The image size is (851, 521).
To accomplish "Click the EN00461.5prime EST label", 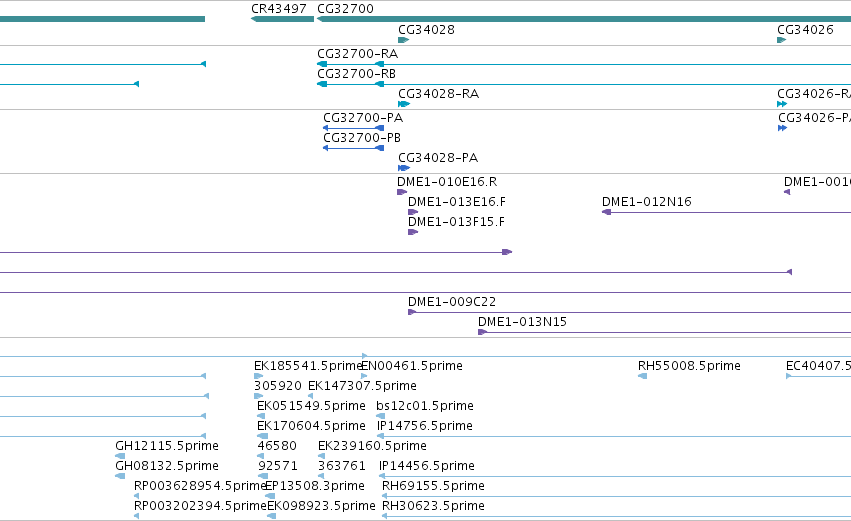I will [412, 366].
